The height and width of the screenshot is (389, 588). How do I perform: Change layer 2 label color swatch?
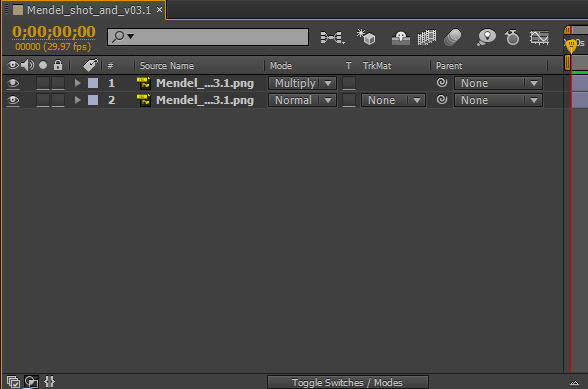(x=93, y=100)
